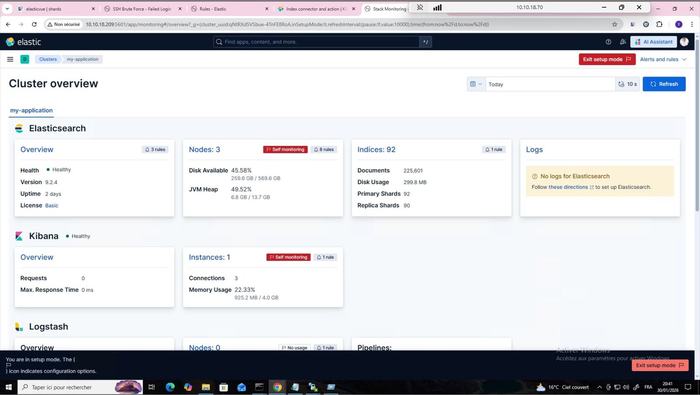700x395 pixels.
Task: Open the 10 s refresh interval selector
Action: [628, 84]
